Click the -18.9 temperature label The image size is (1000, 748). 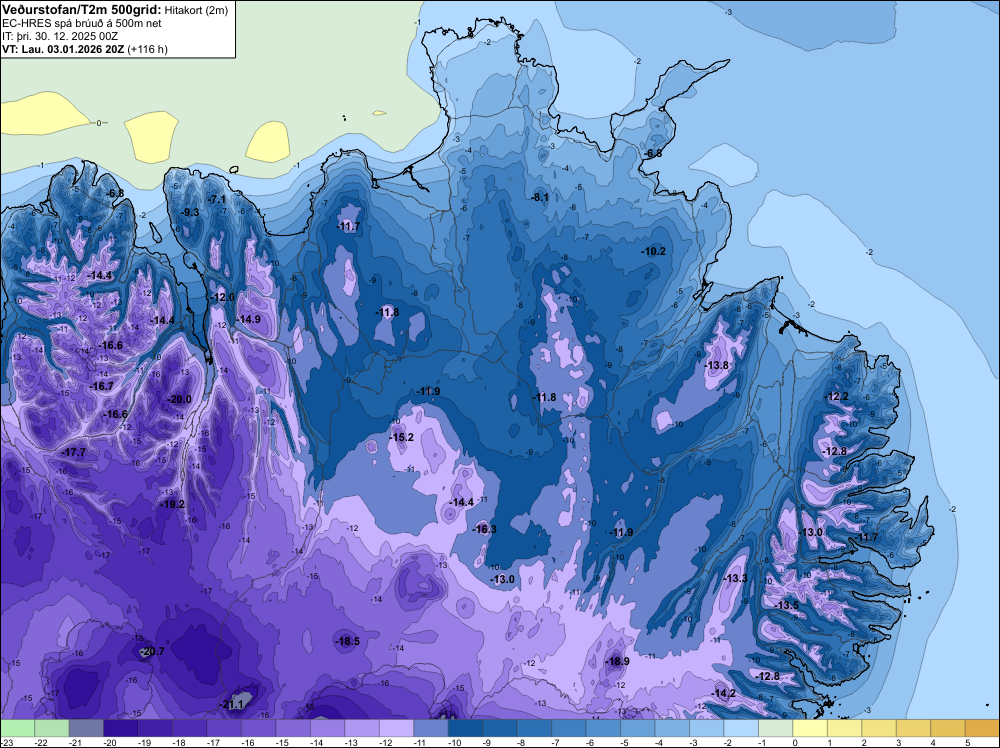617,661
